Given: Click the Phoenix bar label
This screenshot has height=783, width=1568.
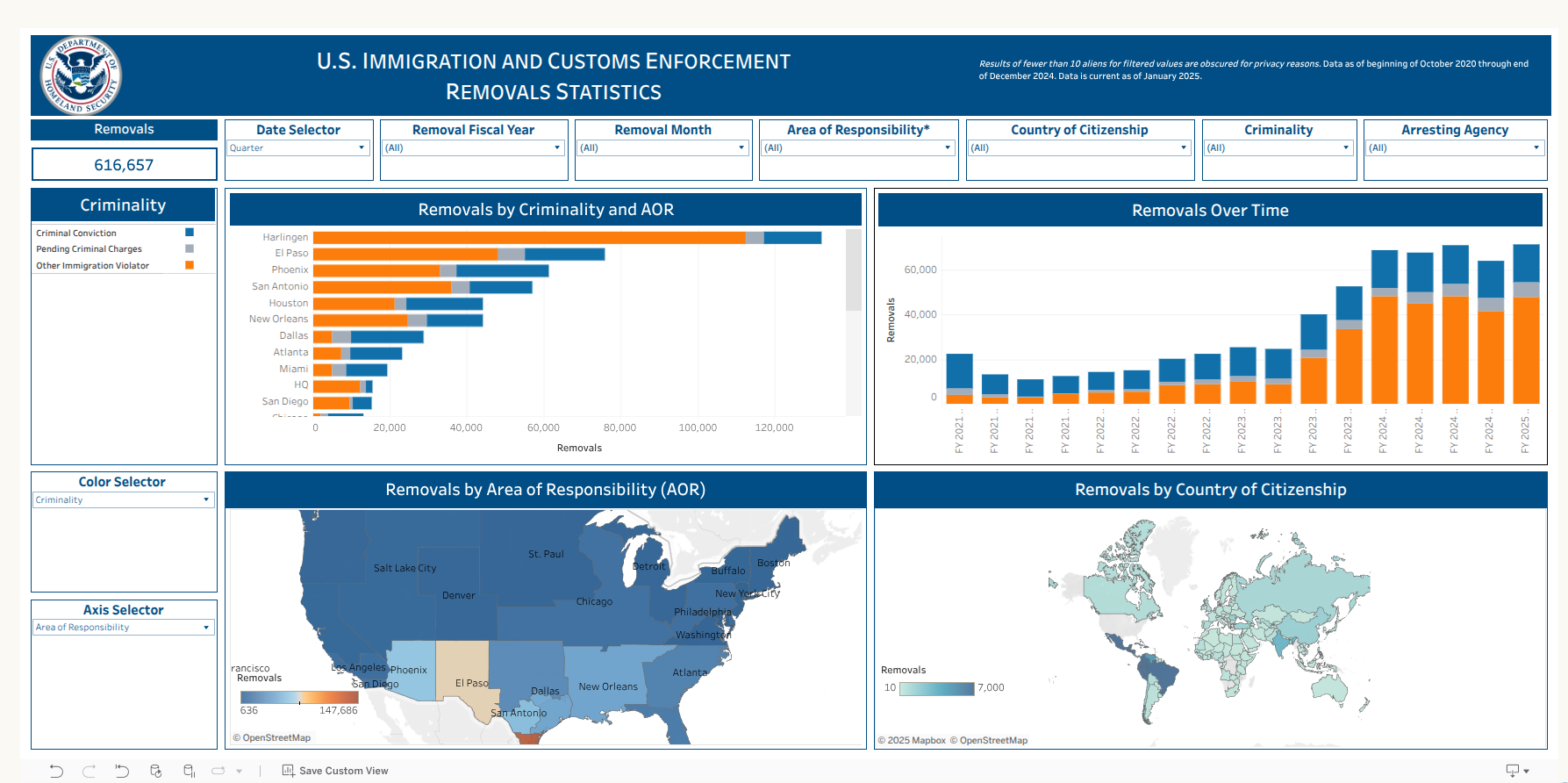Looking at the screenshot, I should [x=290, y=270].
